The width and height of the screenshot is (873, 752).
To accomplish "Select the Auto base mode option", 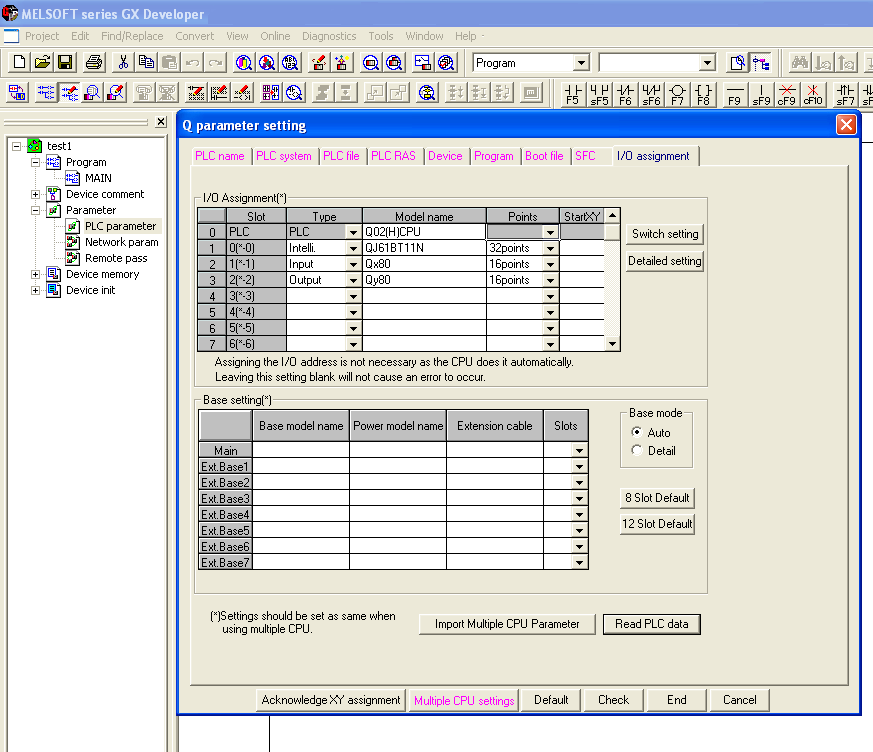I will tap(637, 433).
